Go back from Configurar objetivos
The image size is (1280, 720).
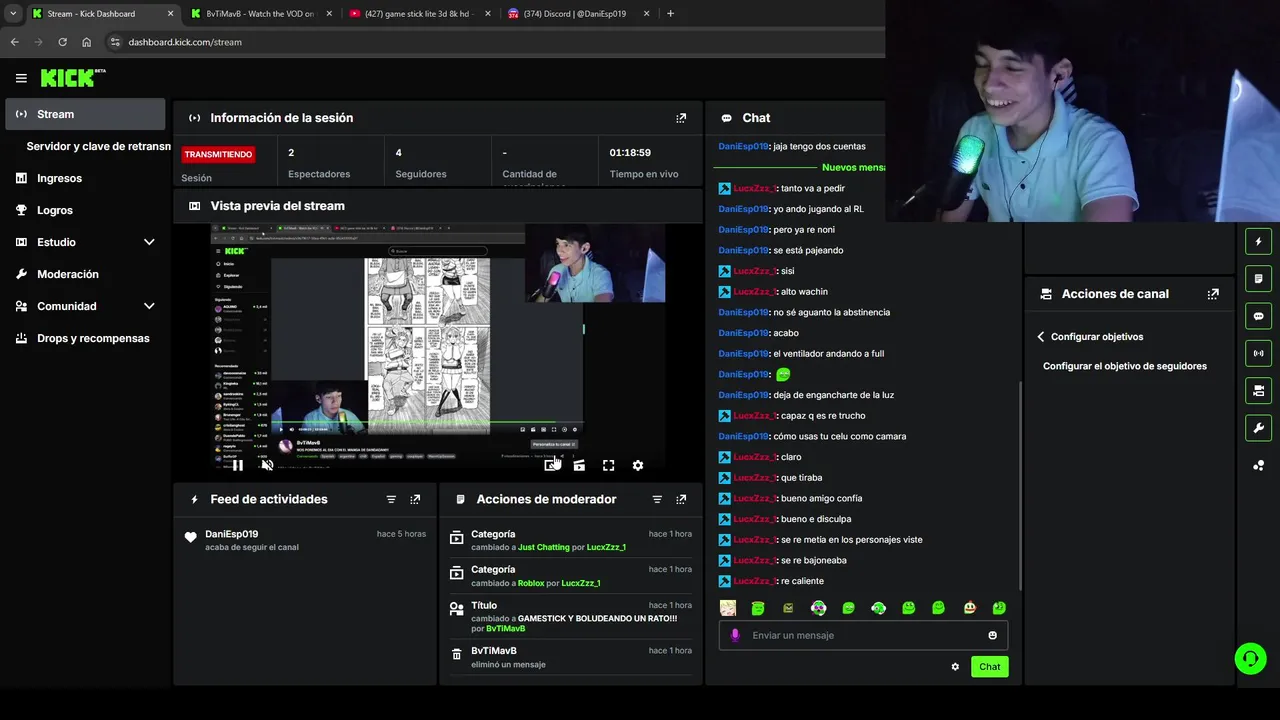[x=1041, y=337]
